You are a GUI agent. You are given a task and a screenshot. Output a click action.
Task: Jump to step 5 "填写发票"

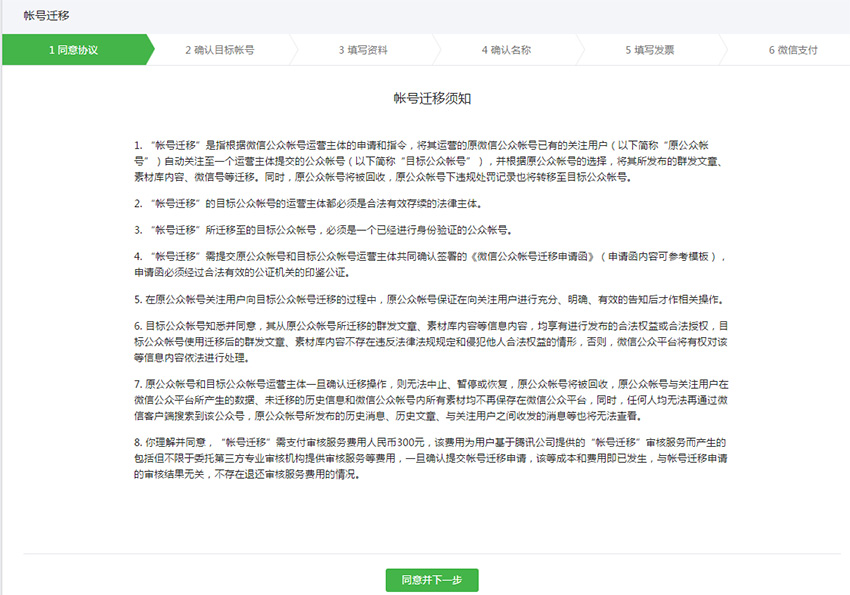pos(649,49)
